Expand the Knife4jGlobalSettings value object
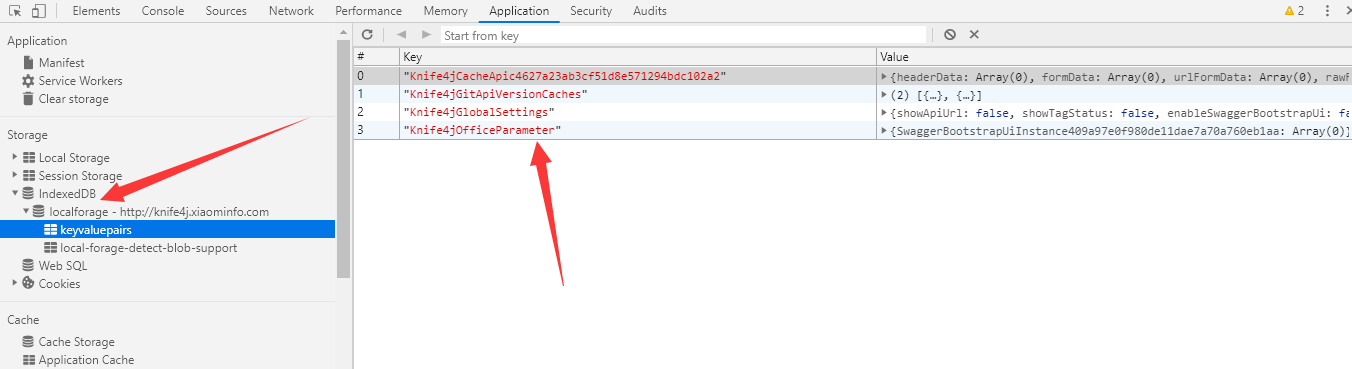1352x369 pixels. [x=884, y=112]
